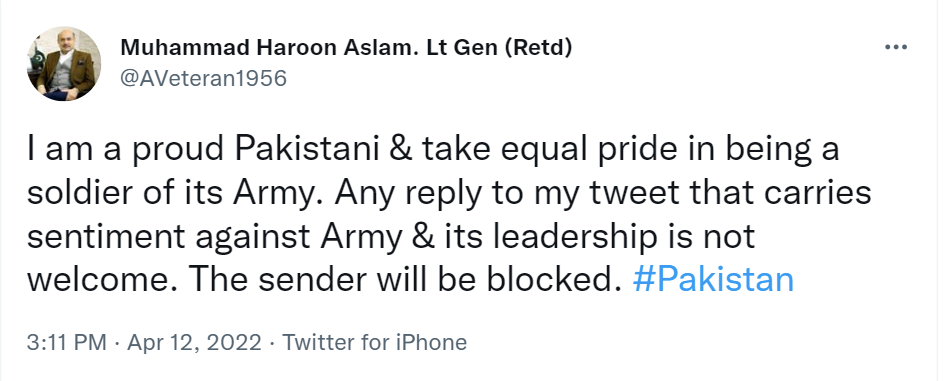This screenshot has height=381, width=943.
Task: Click the flag visible in the avatar photo
Action: pyautogui.click(x=36, y=58)
